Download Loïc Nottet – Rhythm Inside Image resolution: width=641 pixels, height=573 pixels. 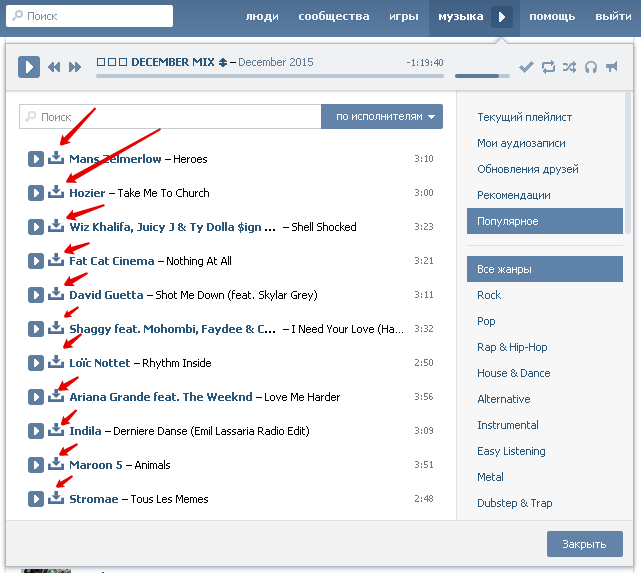(x=56, y=362)
